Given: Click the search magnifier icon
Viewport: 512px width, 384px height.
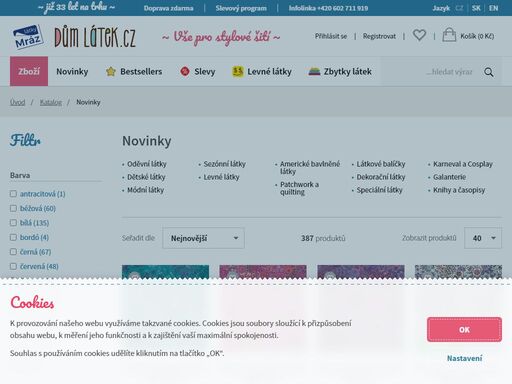Looking at the screenshot, I should (x=489, y=72).
